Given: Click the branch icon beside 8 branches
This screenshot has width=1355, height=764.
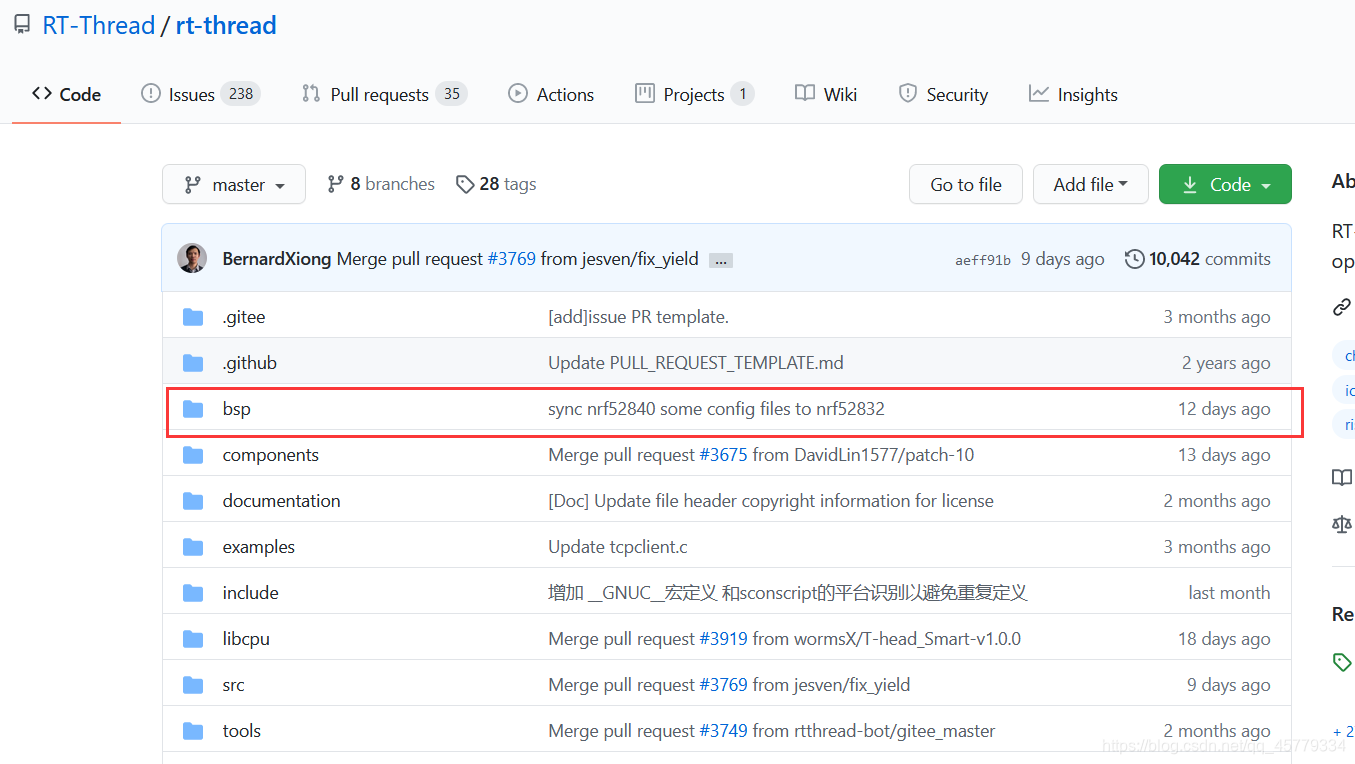Looking at the screenshot, I should (x=336, y=184).
